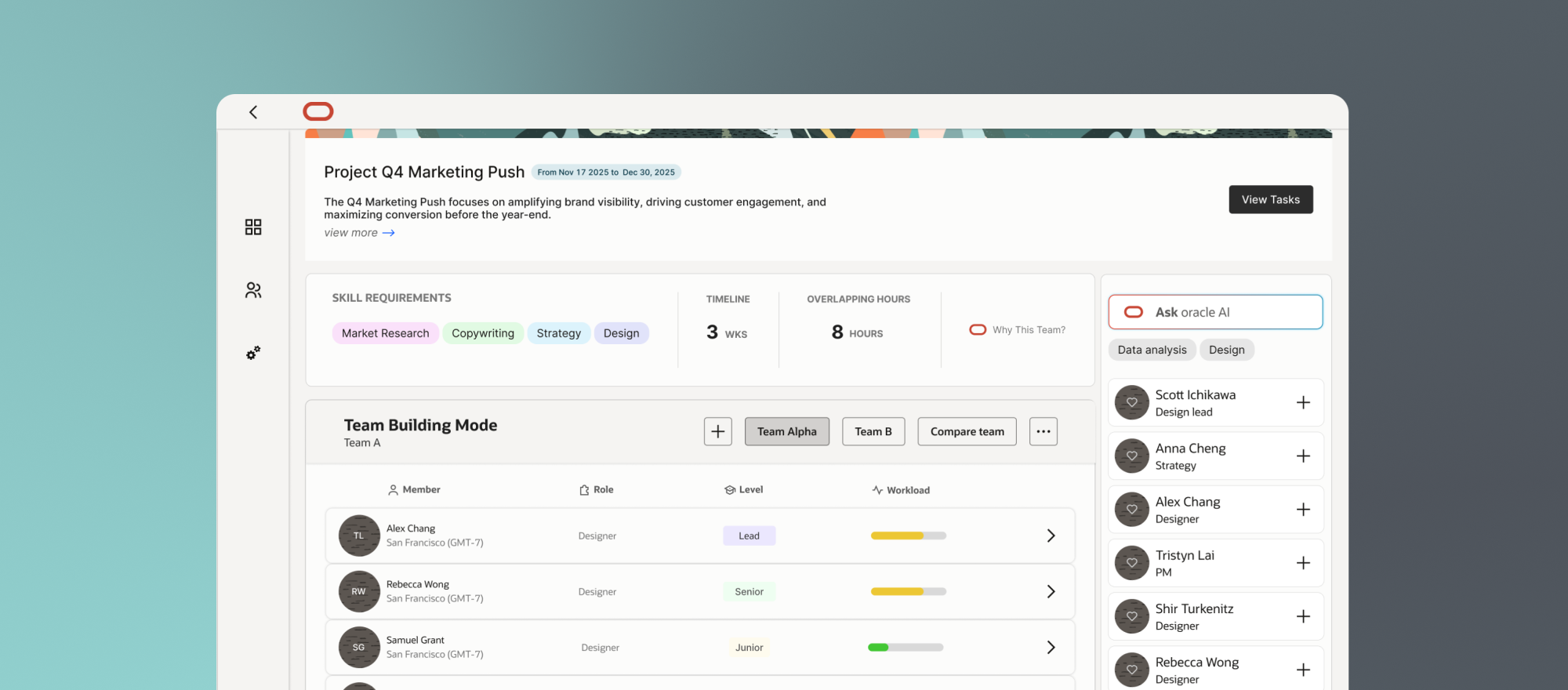This screenshot has width=1568, height=690.
Task: Select the Design filter chip under Ask Oracle
Action: [x=1227, y=350]
